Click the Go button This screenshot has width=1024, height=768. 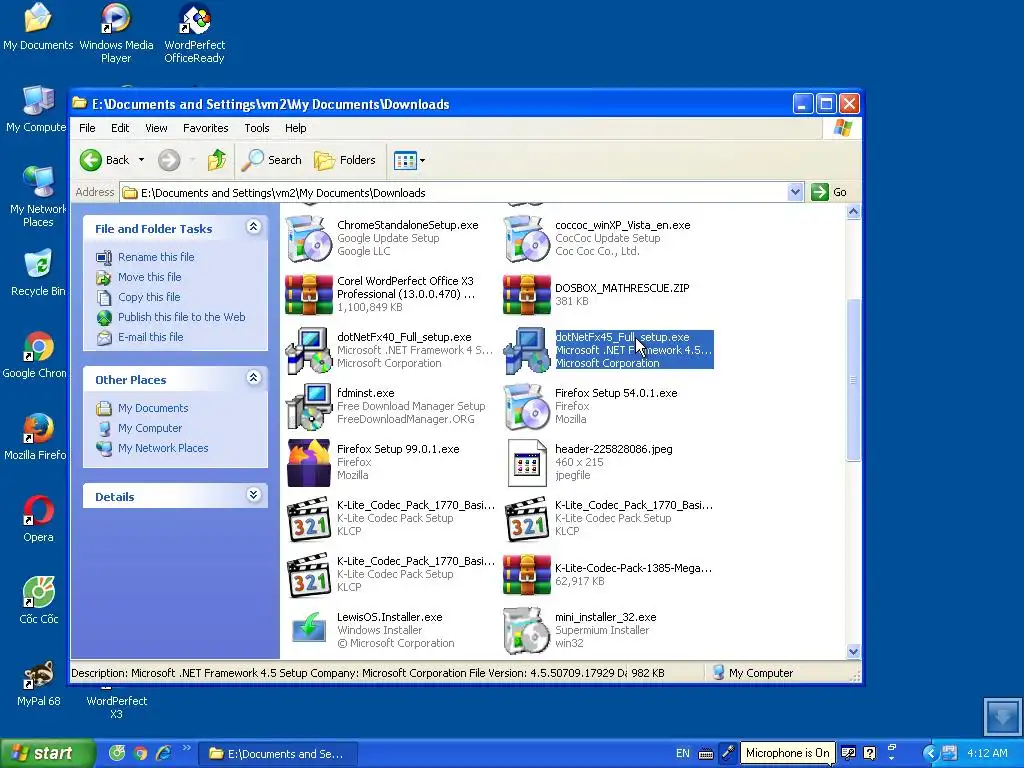(x=829, y=192)
